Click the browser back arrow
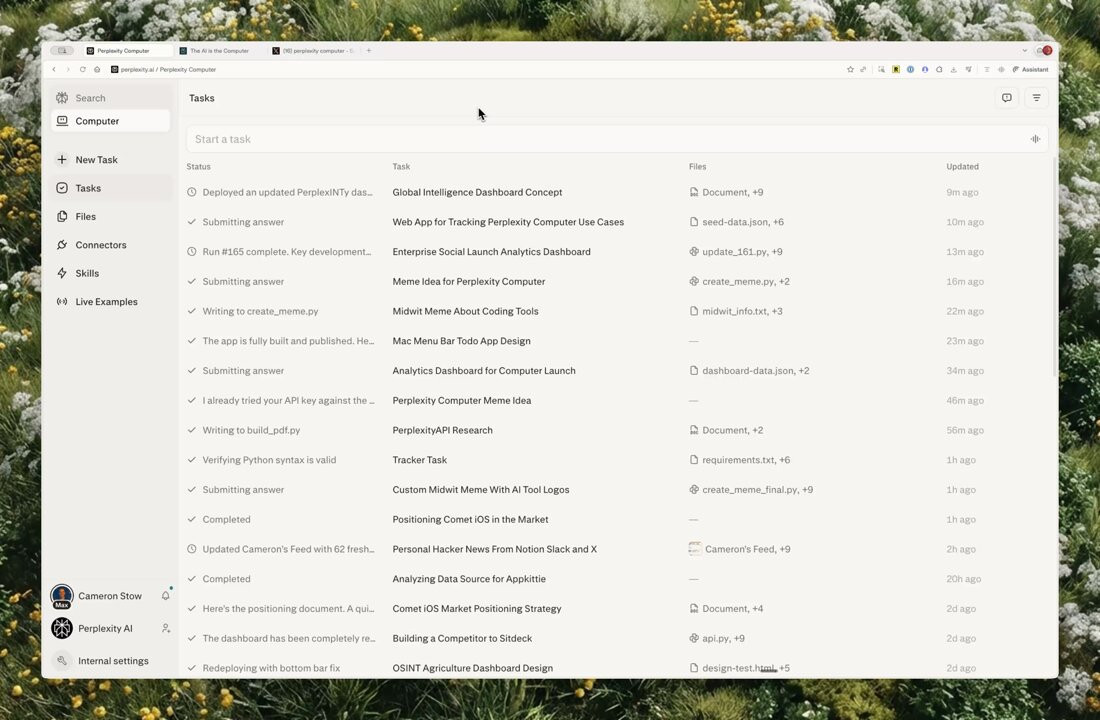Viewport: 1100px width, 720px height. [54, 69]
